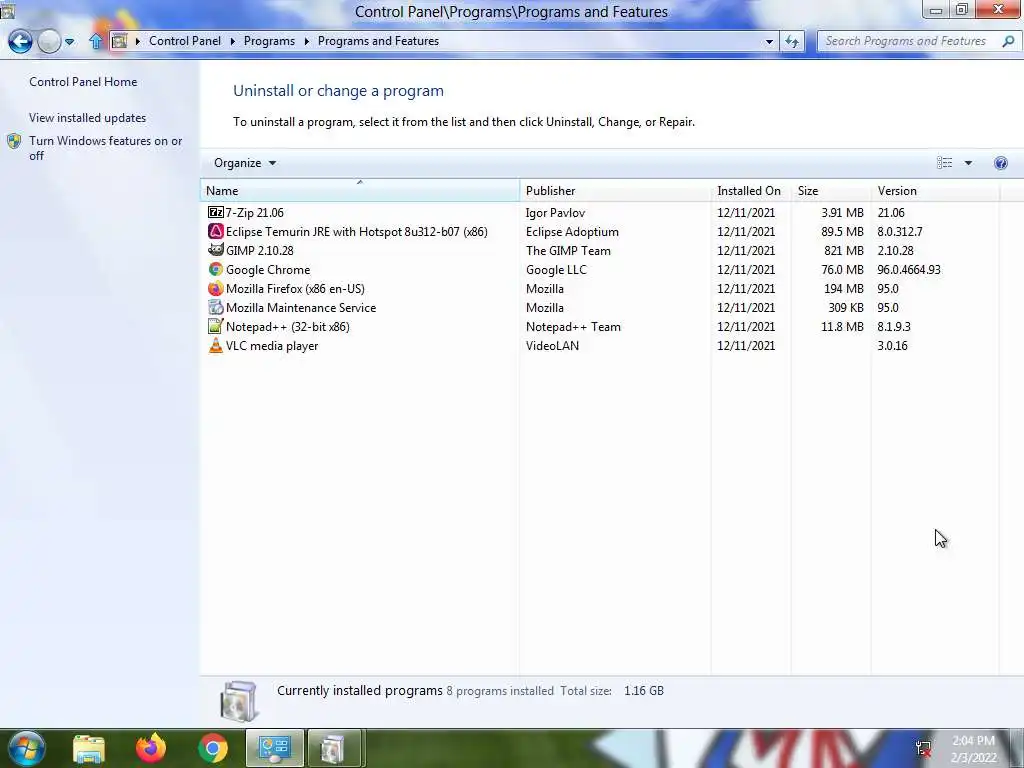Navigate to Control Panel breadcrumb
The height and width of the screenshot is (768, 1024).
185,41
